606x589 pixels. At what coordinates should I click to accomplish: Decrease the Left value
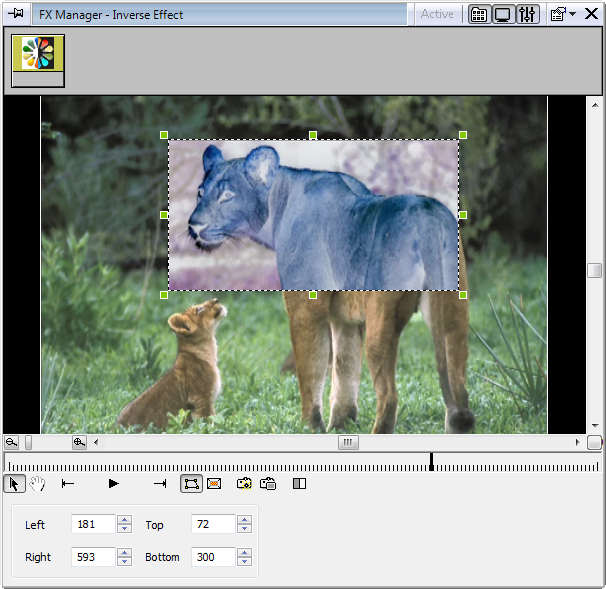pos(124,529)
